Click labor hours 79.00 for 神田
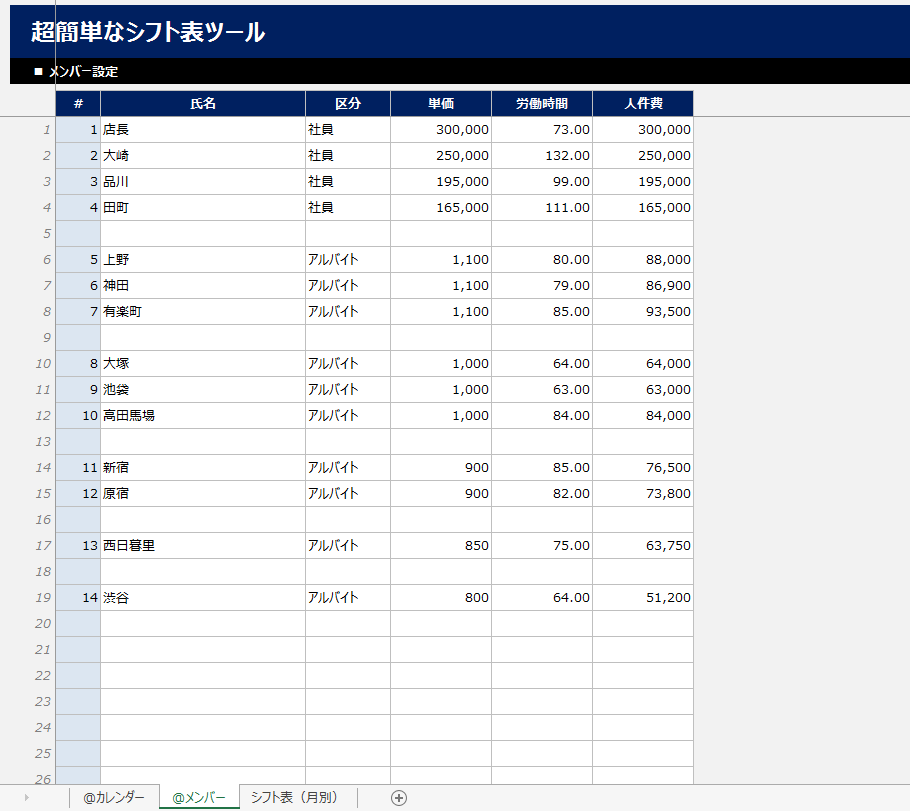The width and height of the screenshot is (910, 811). tap(542, 286)
